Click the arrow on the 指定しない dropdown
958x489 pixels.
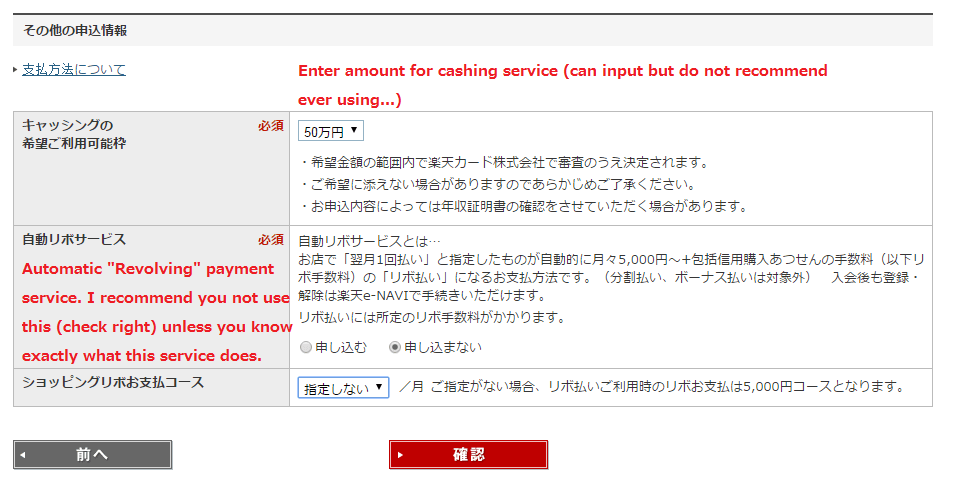pos(379,387)
